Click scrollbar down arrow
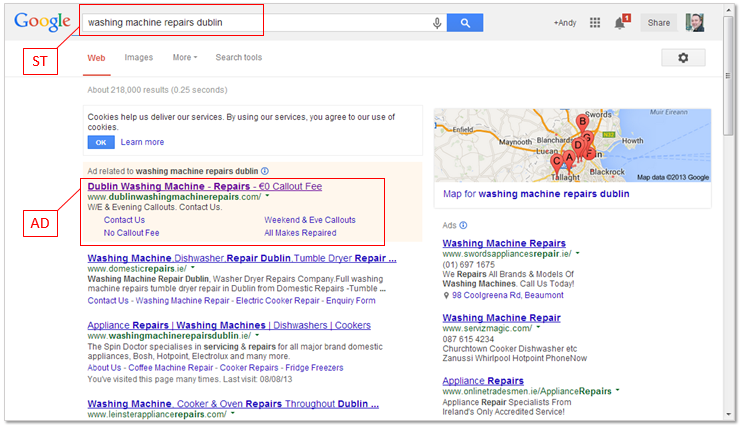The width and height of the screenshot is (740, 425). click(x=728, y=414)
